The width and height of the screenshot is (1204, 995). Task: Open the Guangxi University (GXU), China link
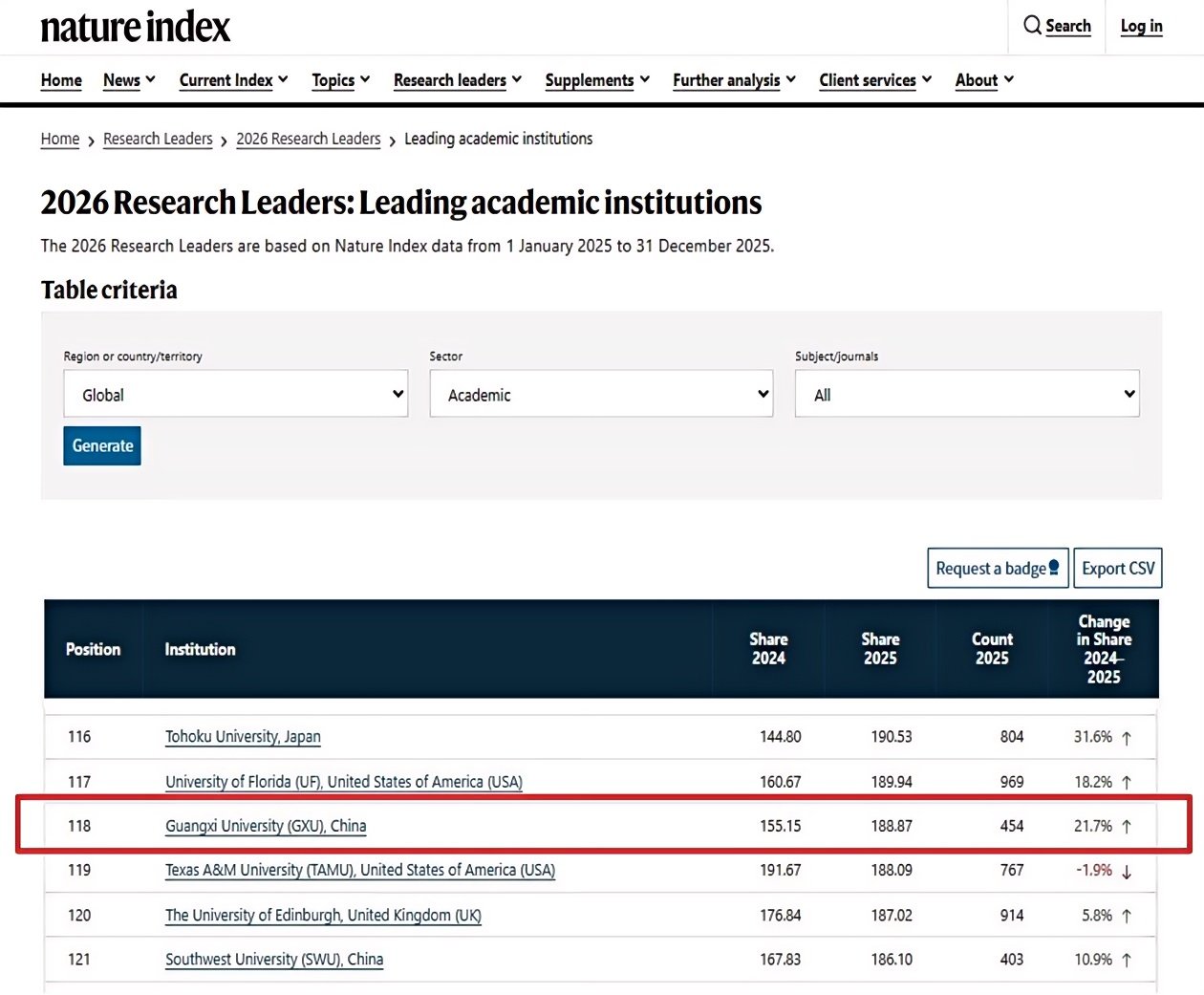coord(266,826)
